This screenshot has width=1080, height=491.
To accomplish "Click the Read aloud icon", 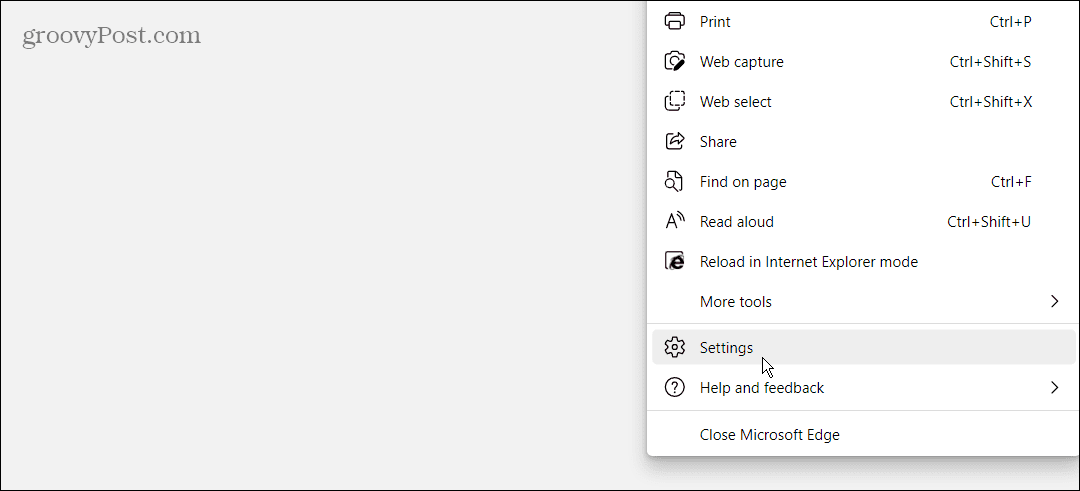I will (x=674, y=221).
